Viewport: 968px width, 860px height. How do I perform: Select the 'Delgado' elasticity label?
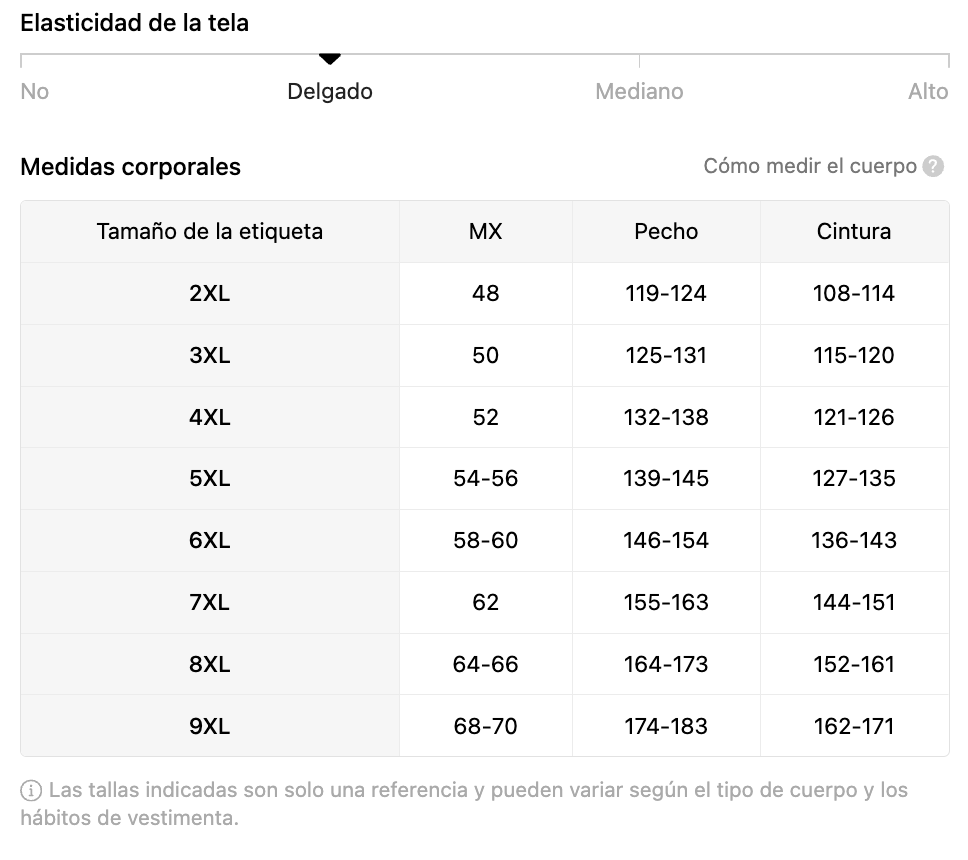pos(330,92)
